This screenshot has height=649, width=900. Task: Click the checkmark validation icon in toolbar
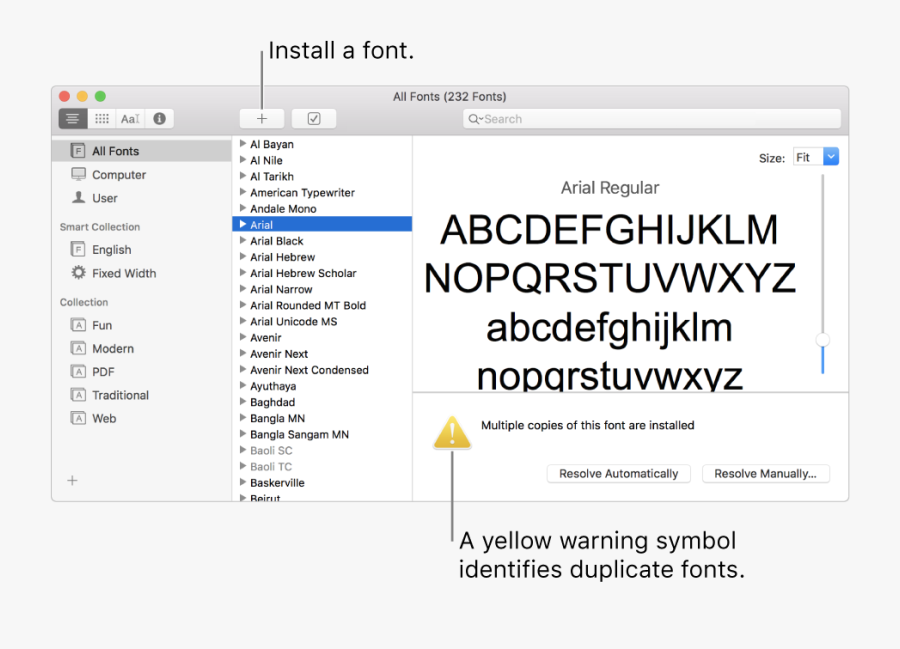pyautogui.click(x=313, y=118)
